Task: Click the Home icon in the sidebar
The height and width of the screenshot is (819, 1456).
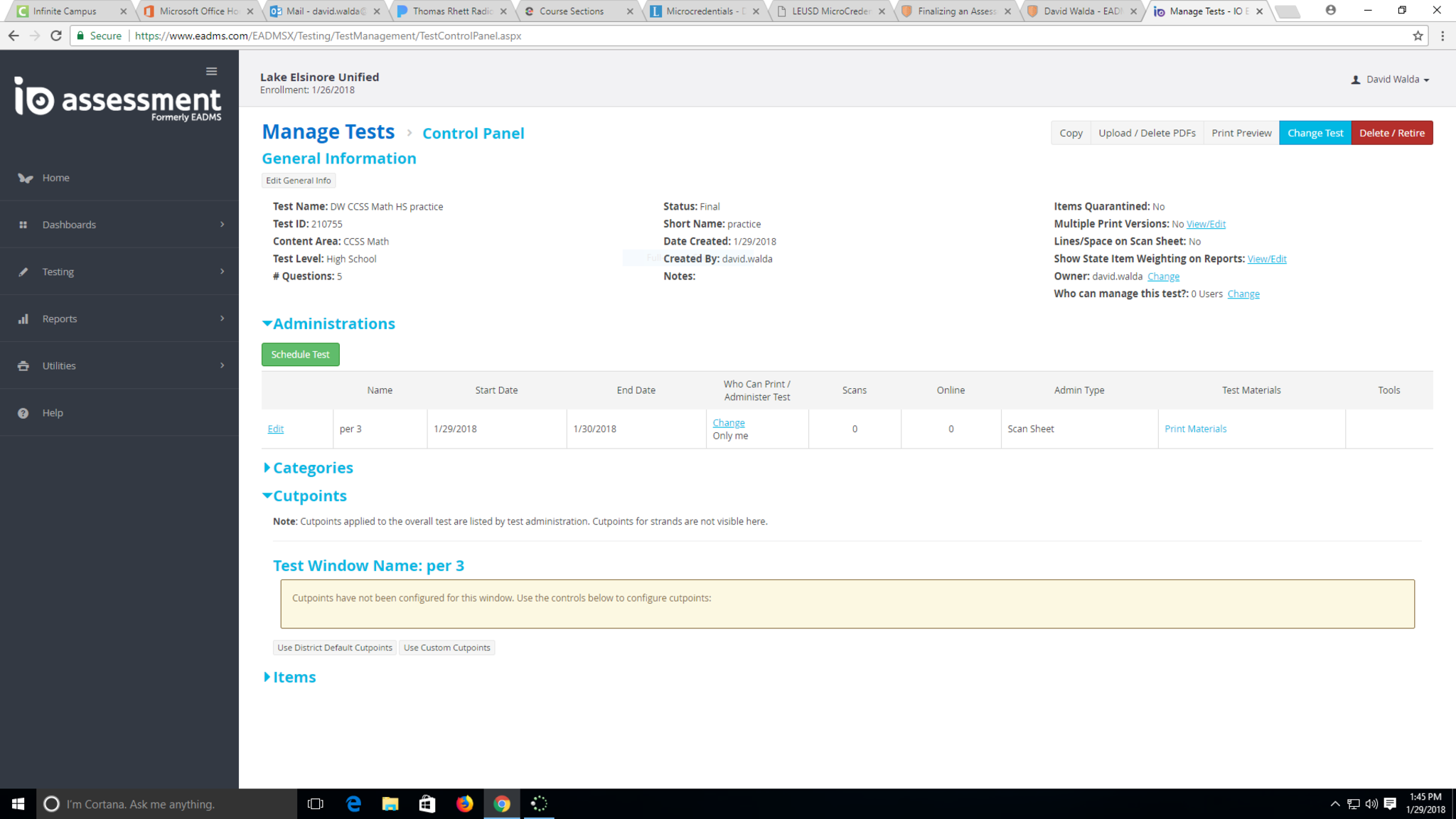Action: (26, 178)
